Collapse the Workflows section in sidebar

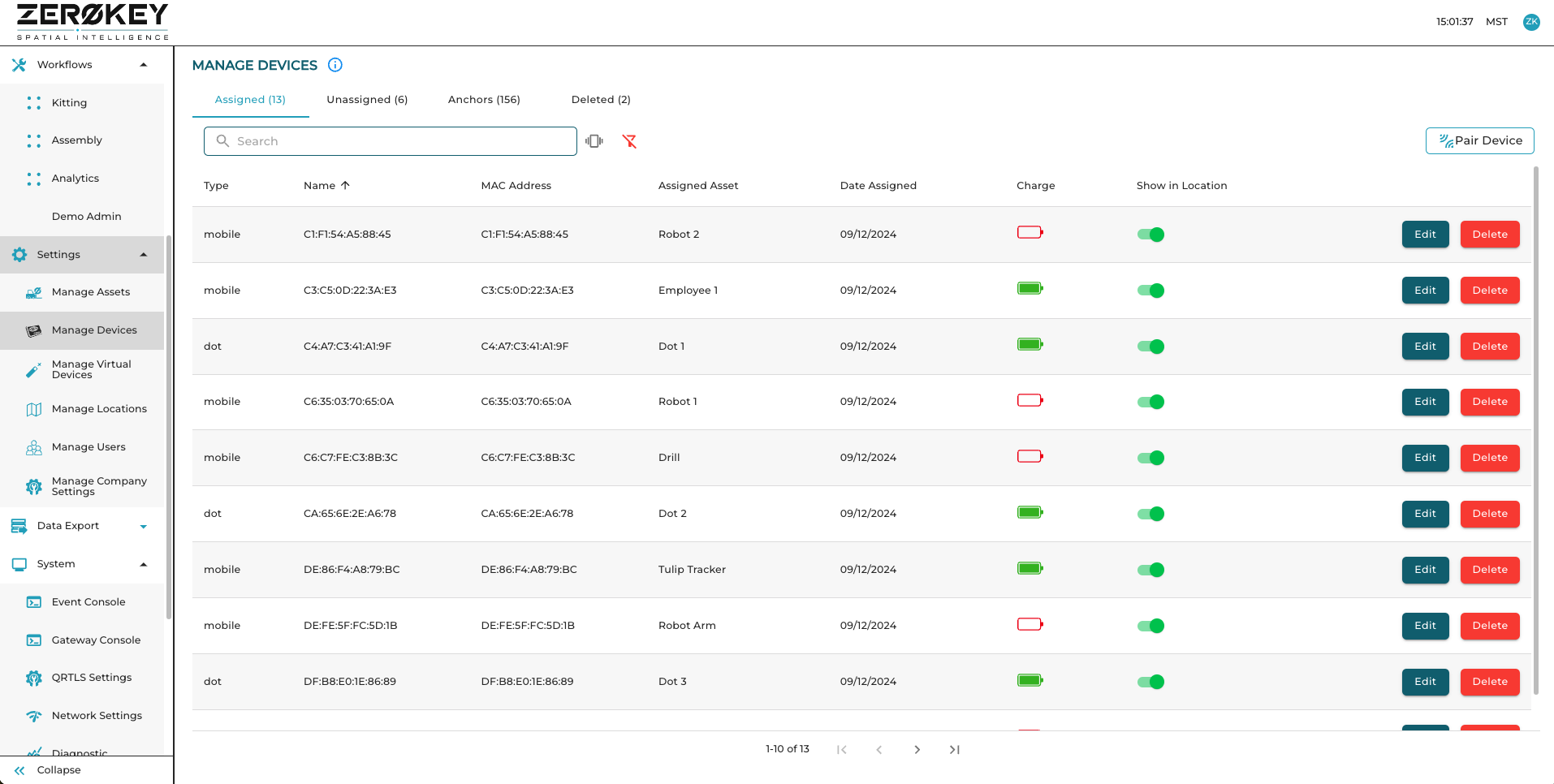click(144, 65)
